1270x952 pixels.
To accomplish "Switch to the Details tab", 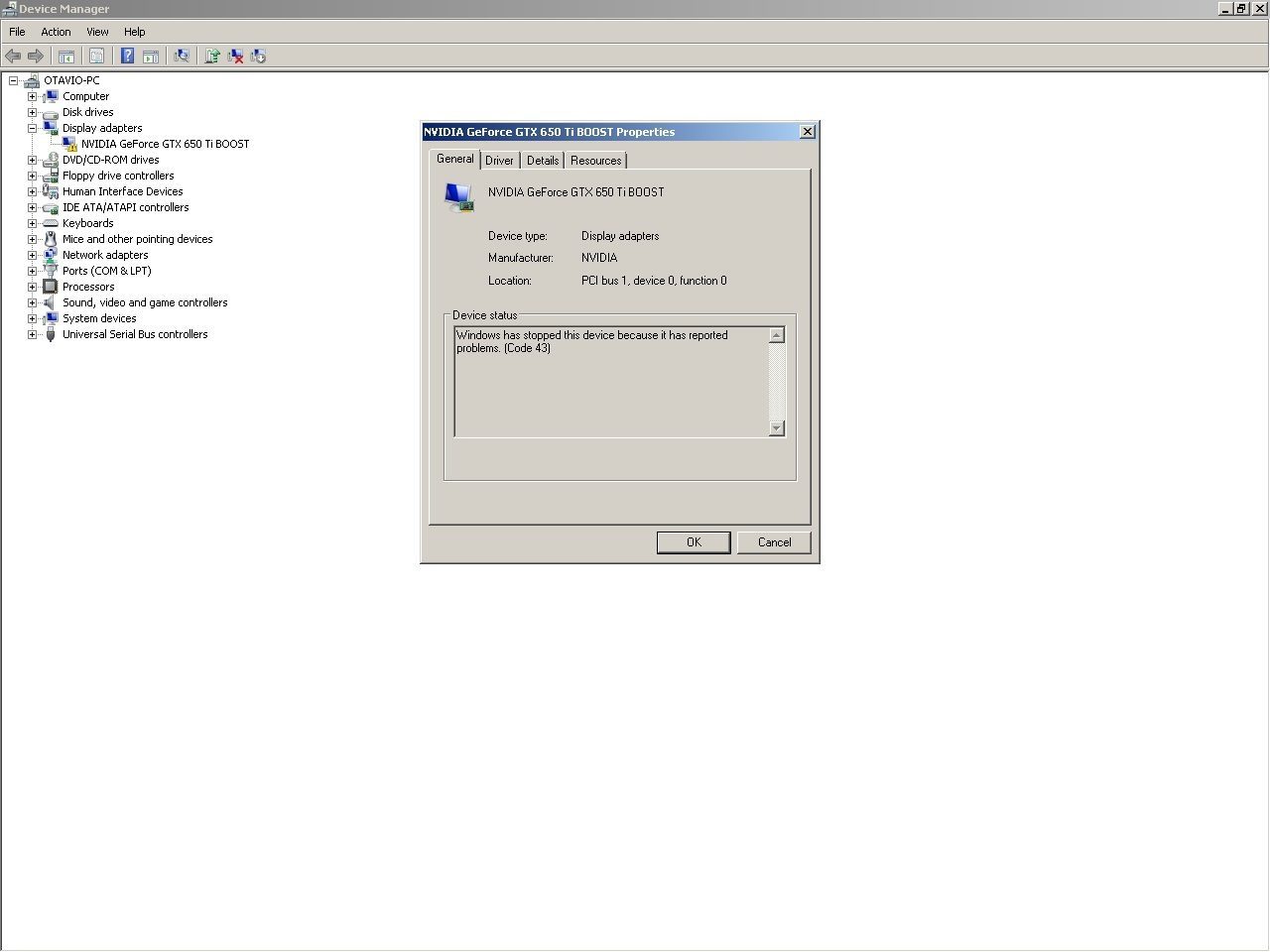I will [543, 161].
